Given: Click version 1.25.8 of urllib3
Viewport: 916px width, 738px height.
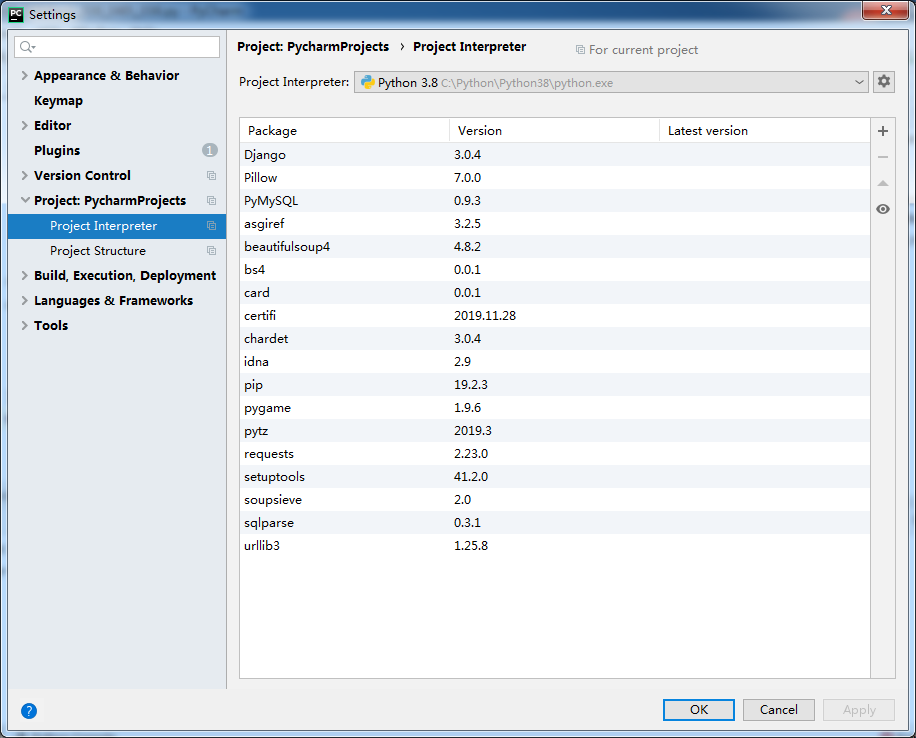Looking at the screenshot, I should point(471,545).
